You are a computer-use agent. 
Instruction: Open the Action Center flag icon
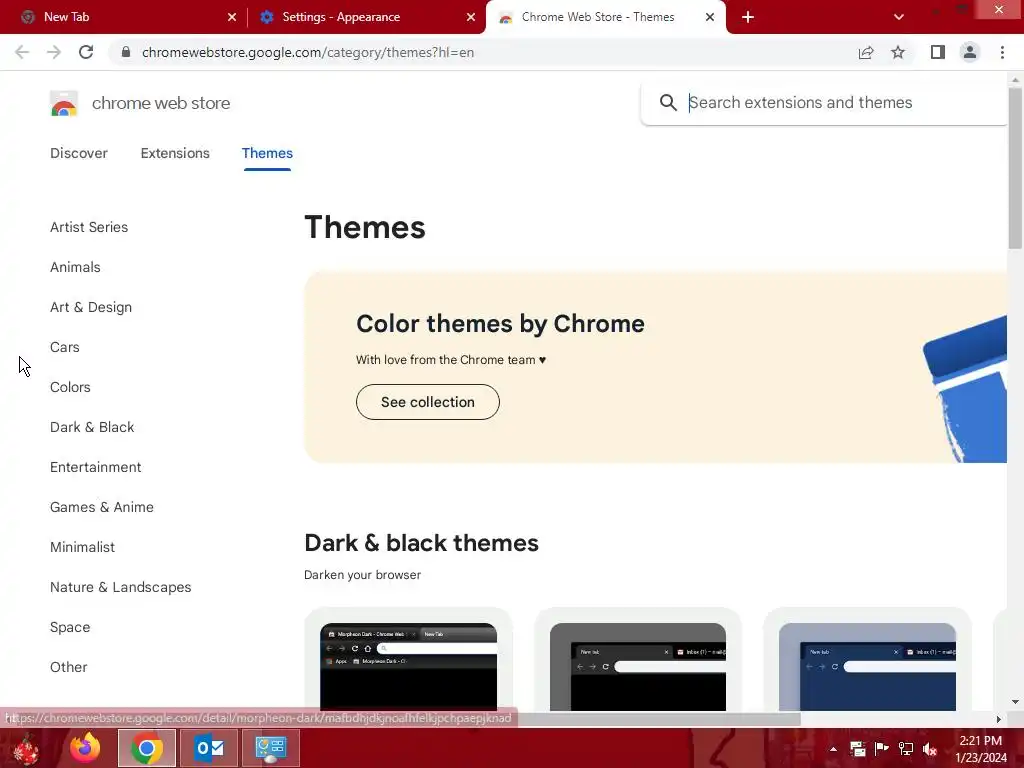coord(881,749)
